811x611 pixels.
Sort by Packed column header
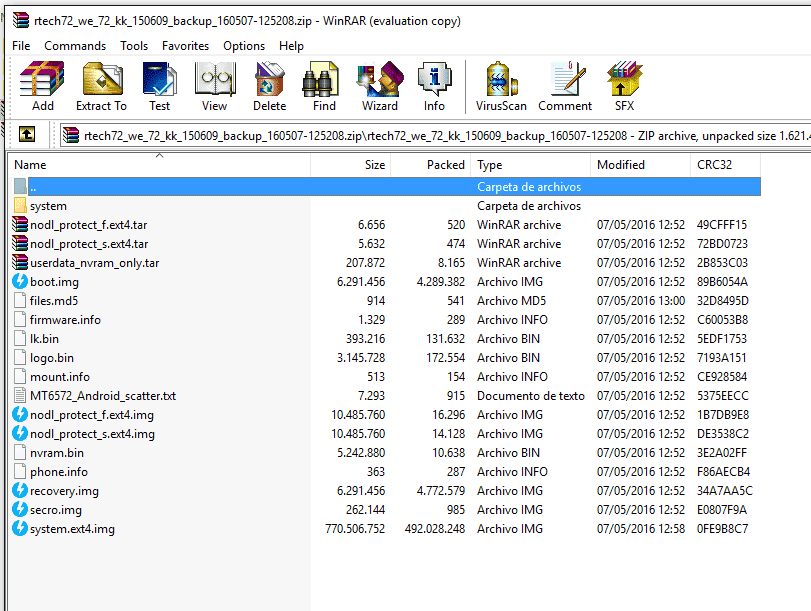coord(431,165)
